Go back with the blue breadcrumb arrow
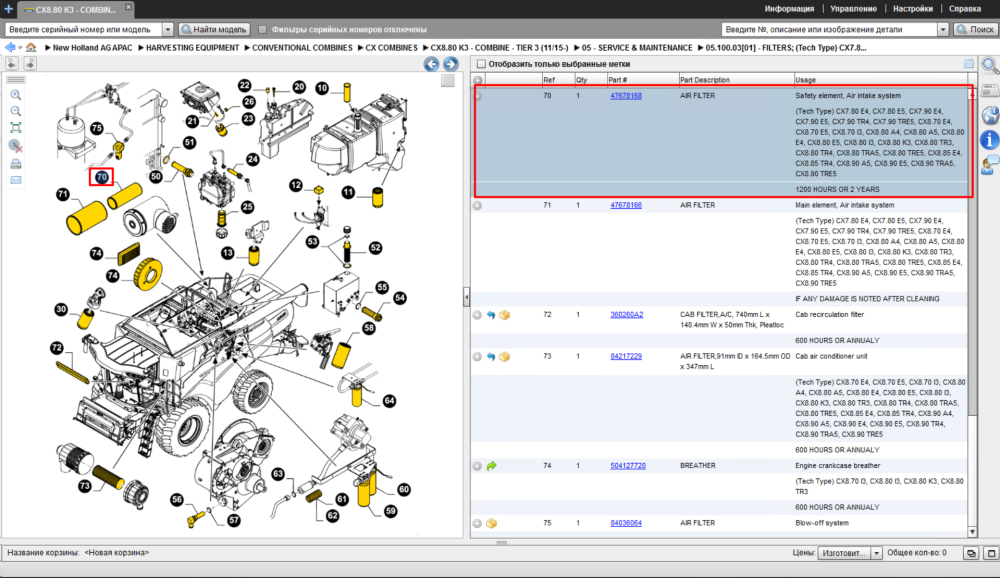The image size is (1000, 578). (10, 48)
